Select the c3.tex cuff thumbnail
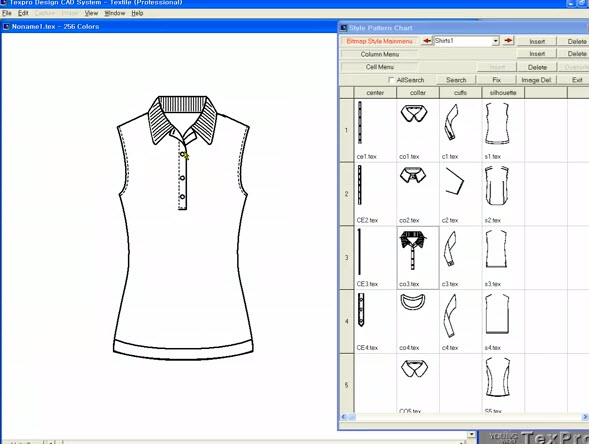 click(450, 249)
